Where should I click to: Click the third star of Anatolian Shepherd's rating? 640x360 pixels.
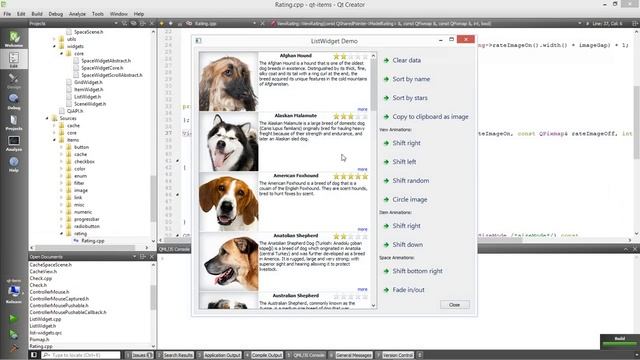(x=351, y=236)
